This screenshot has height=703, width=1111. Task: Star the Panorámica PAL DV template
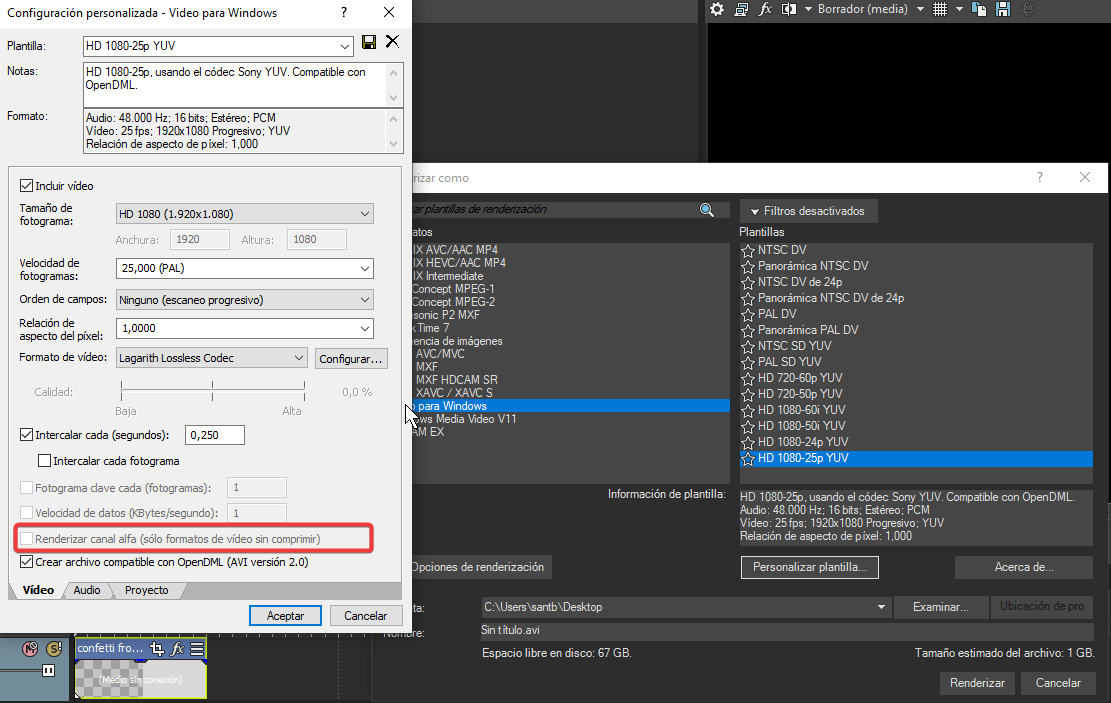point(748,330)
